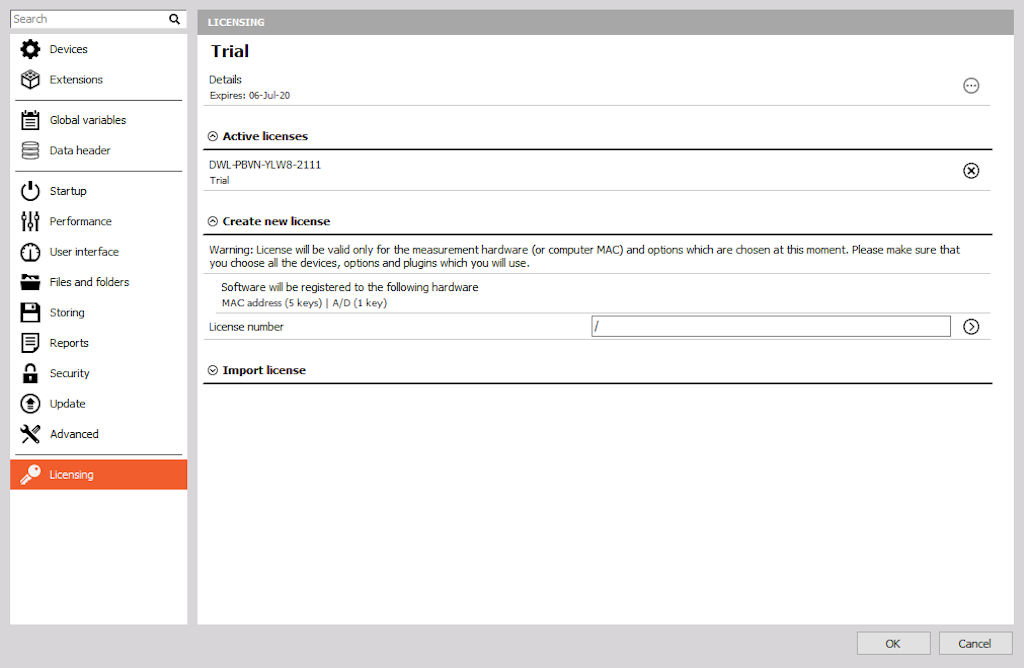1024x668 pixels.
Task: Click the Data header database icon
Action: pos(30,150)
